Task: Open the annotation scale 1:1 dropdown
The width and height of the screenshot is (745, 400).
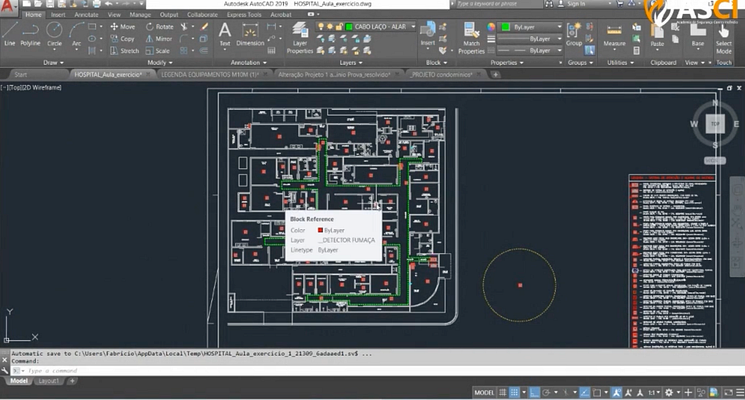Action: pos(653,392)
